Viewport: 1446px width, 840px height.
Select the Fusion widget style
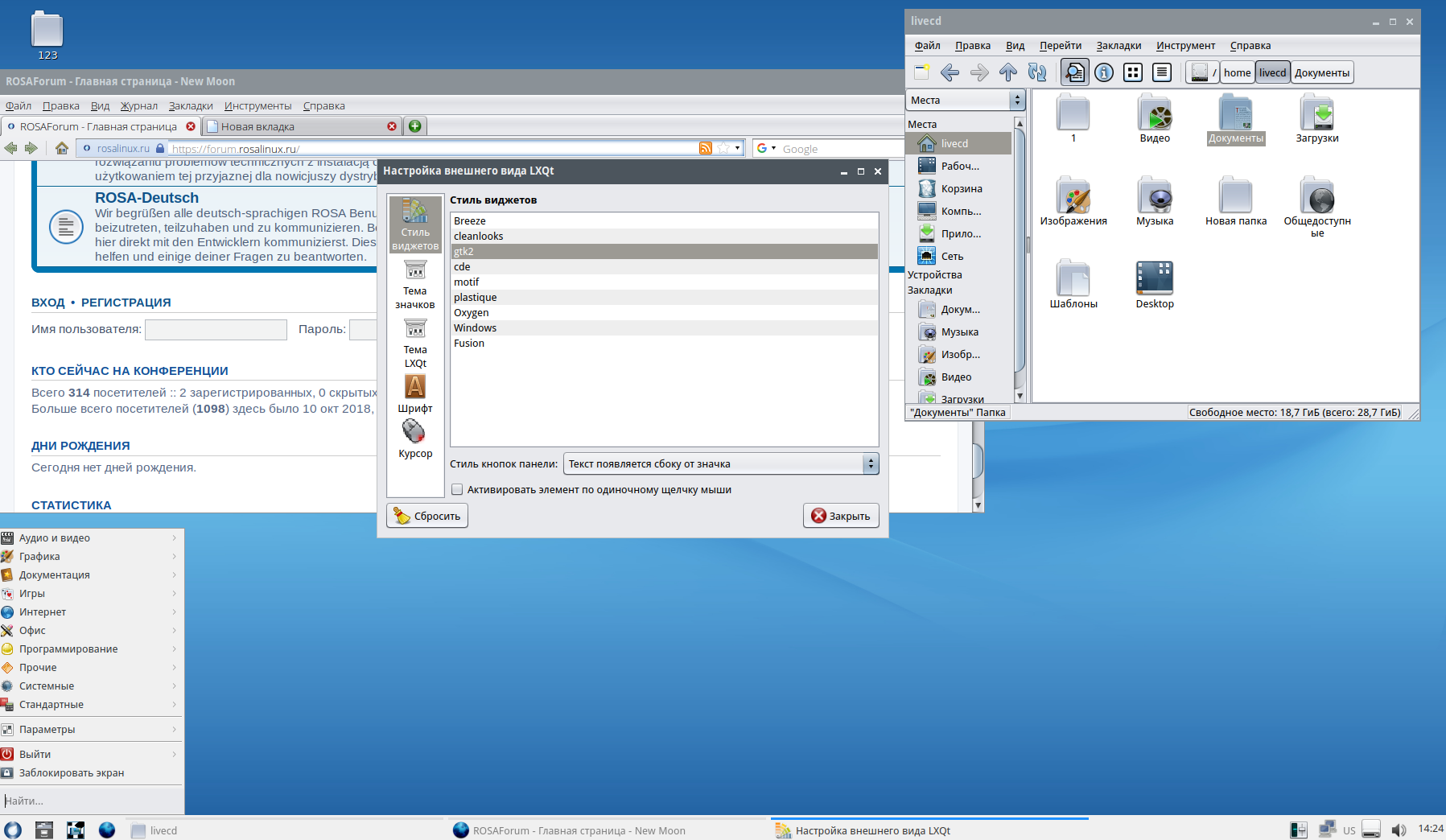469,344
